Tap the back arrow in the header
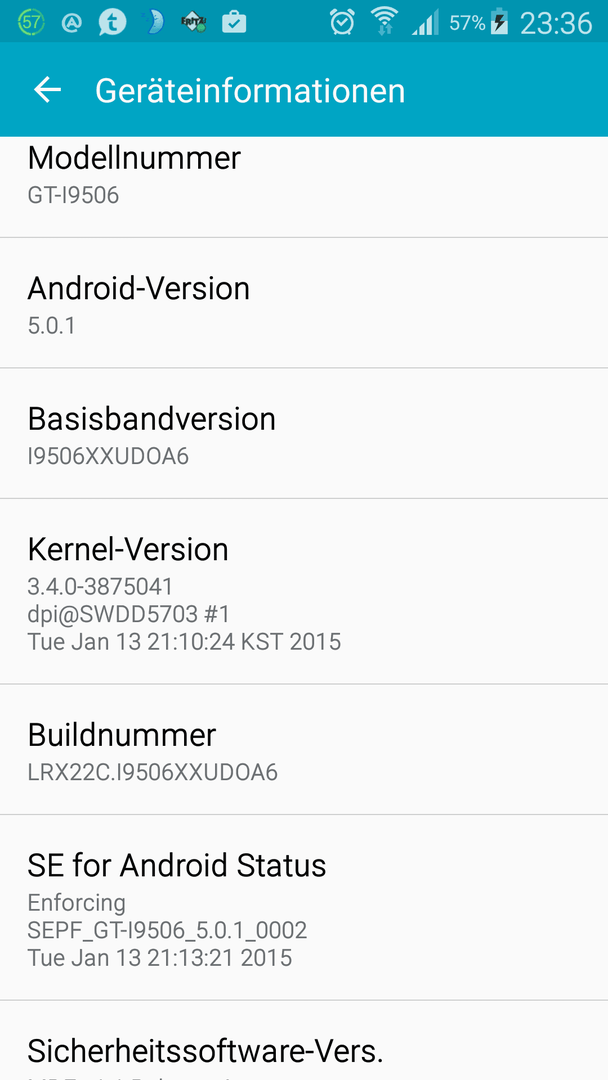 pos(48,90)
